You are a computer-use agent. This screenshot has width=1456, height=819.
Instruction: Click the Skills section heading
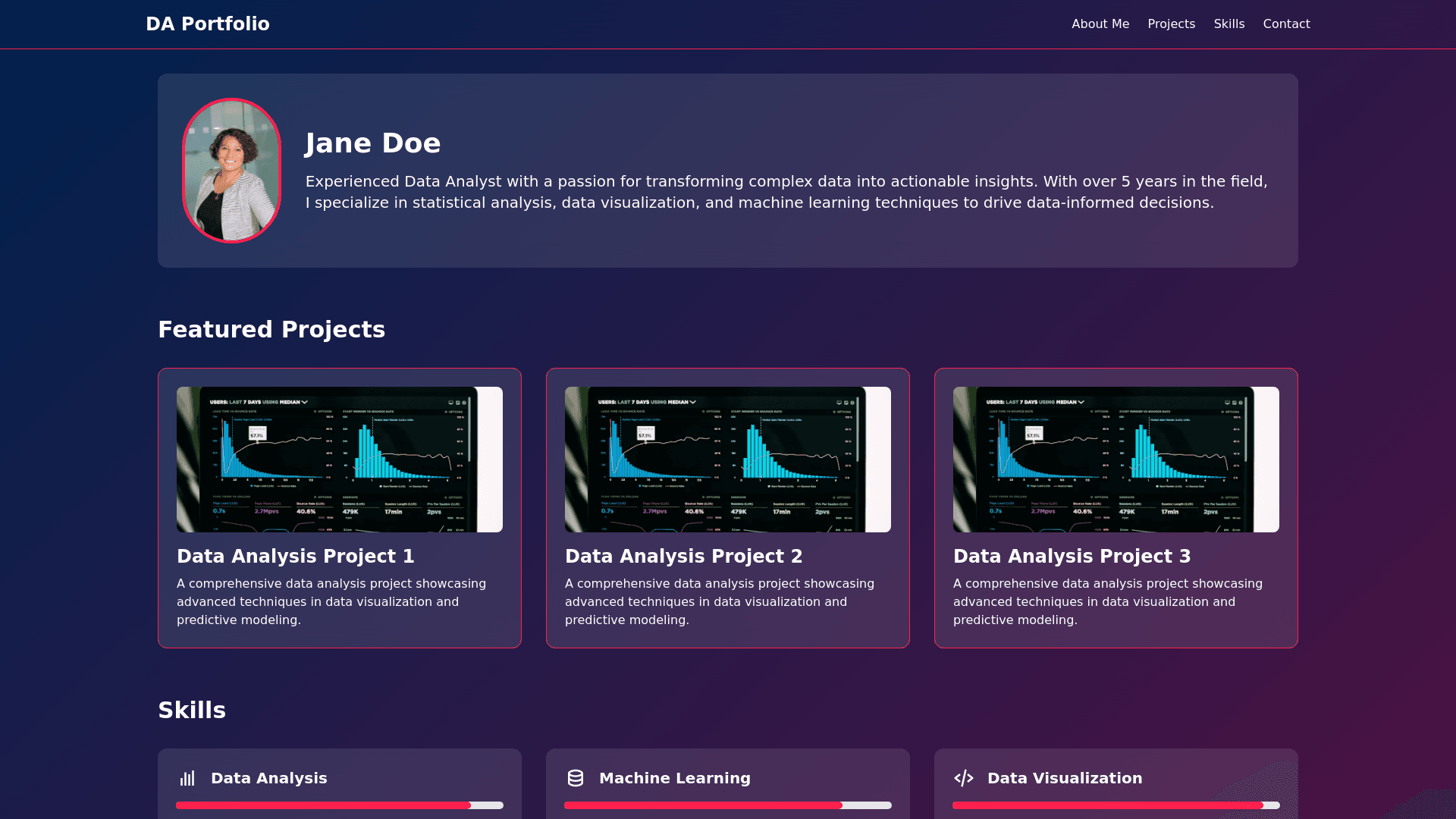192,710
